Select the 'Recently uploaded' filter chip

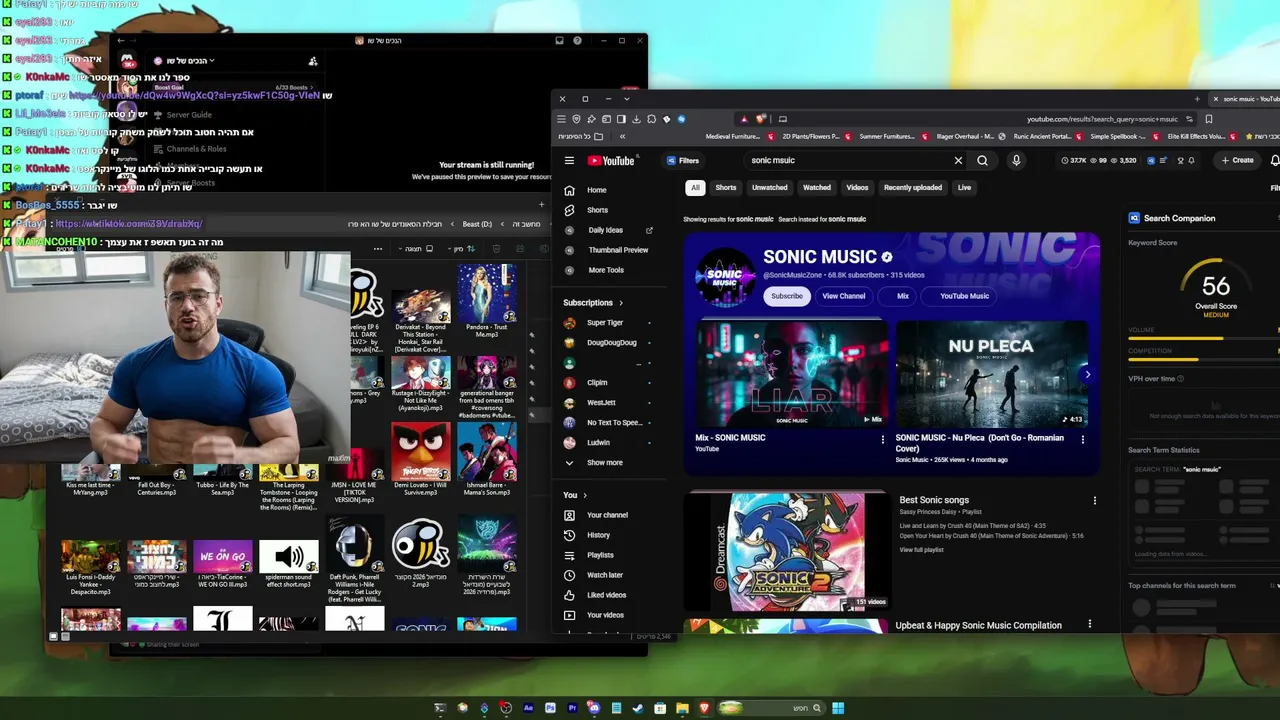912,187
